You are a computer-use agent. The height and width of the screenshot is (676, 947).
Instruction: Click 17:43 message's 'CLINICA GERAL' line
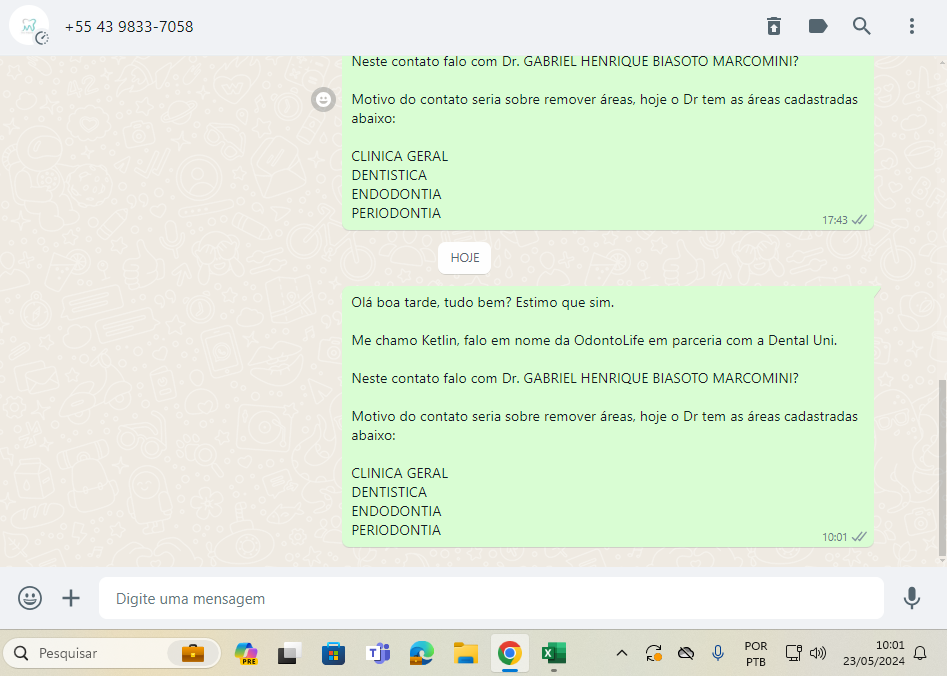pyautogui.click(x=400, y=156)
